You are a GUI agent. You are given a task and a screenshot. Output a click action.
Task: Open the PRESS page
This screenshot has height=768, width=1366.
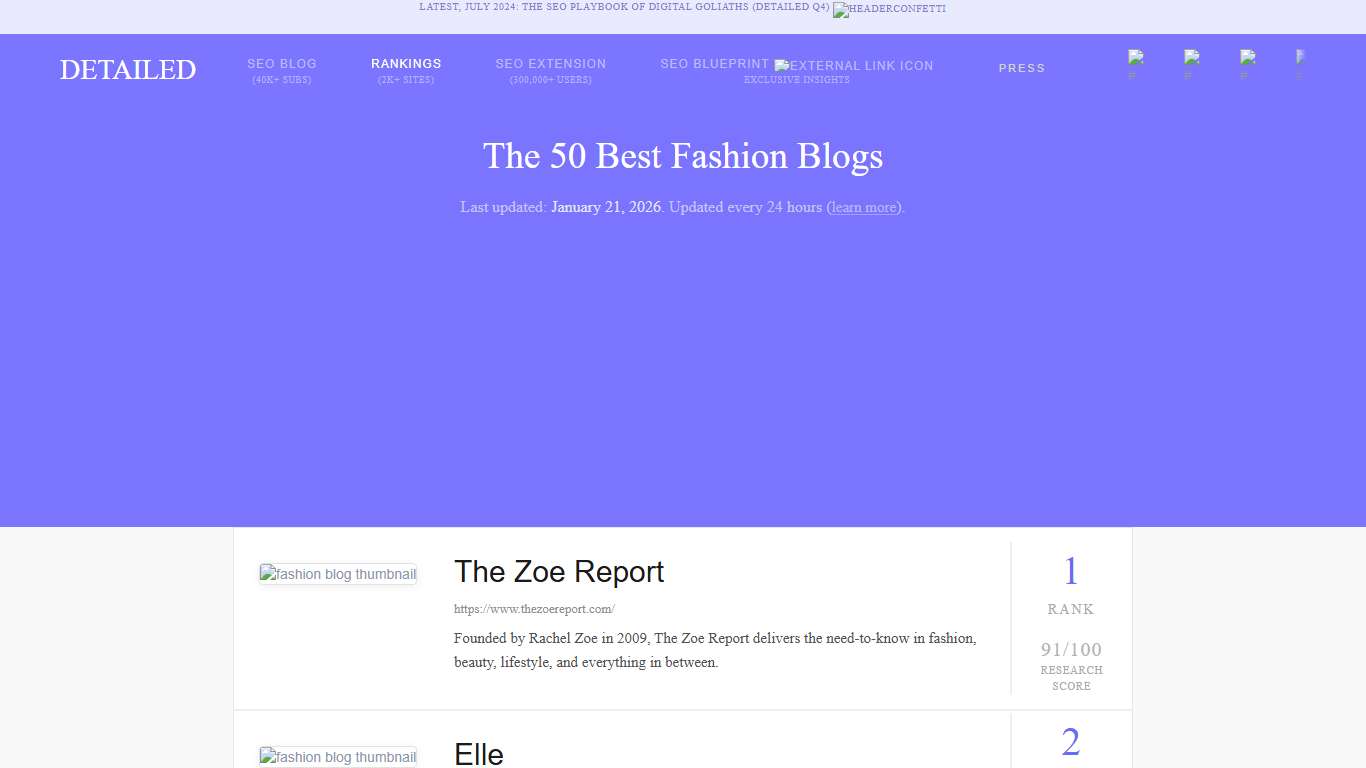(1021, 68)
